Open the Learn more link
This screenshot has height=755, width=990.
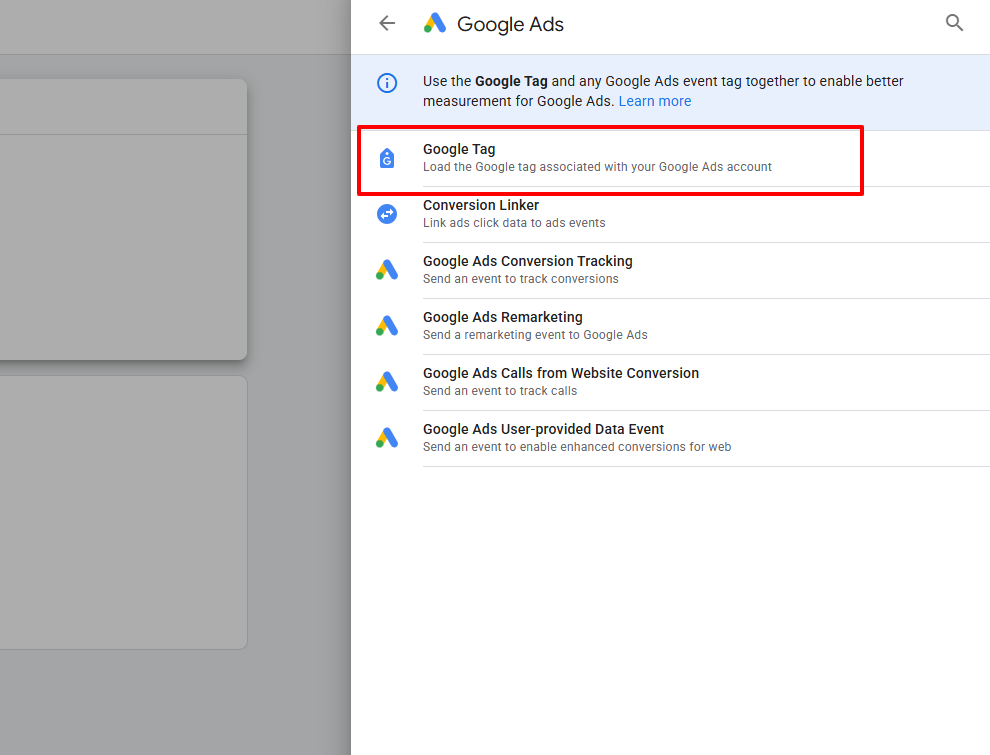(655, 101)
